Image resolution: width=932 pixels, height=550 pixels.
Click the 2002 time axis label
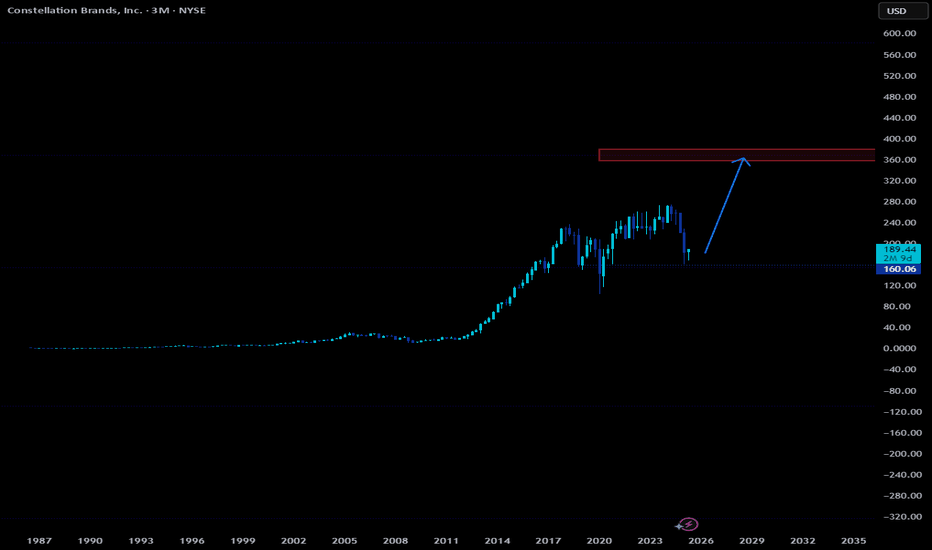click(294, 540)
